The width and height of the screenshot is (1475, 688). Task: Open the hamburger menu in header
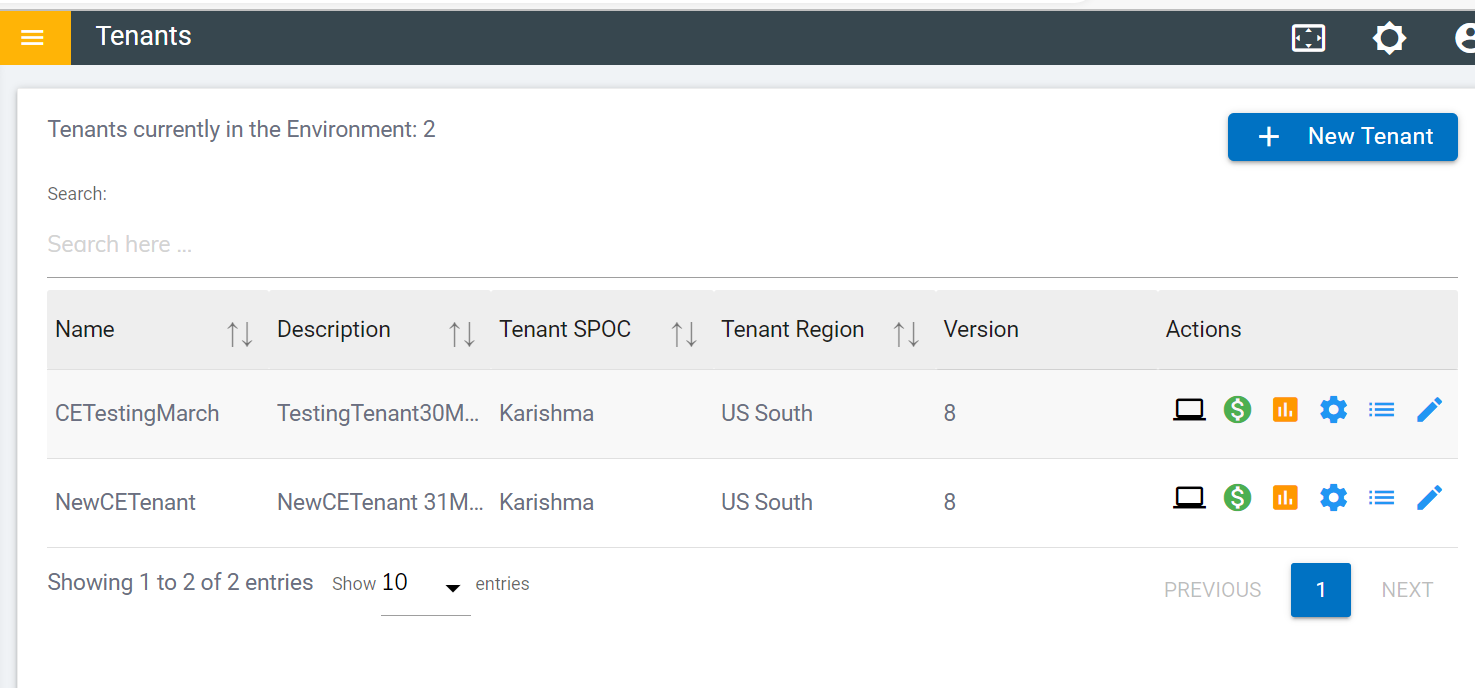[33, 38]
